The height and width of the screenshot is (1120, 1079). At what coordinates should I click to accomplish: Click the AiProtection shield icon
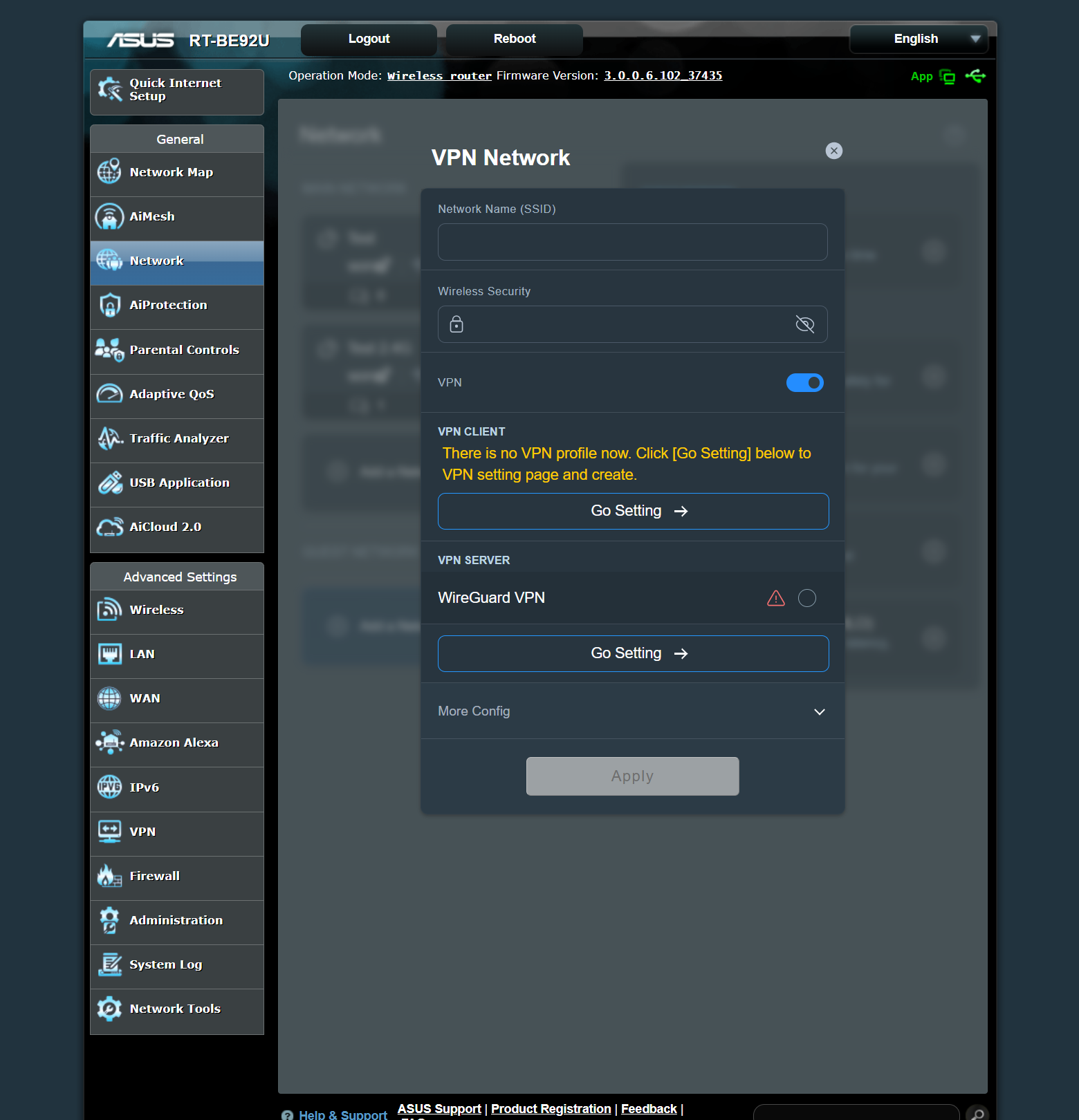click(x=109, y=305)
